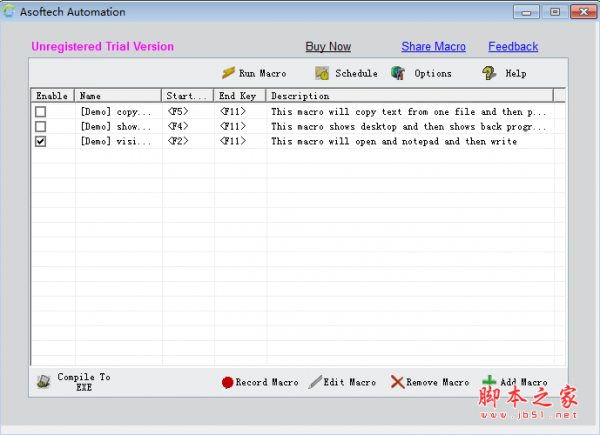Click the Compile To EXE icon
The width and height of the screenshot is (600, 435).
[x=44, y=381]
